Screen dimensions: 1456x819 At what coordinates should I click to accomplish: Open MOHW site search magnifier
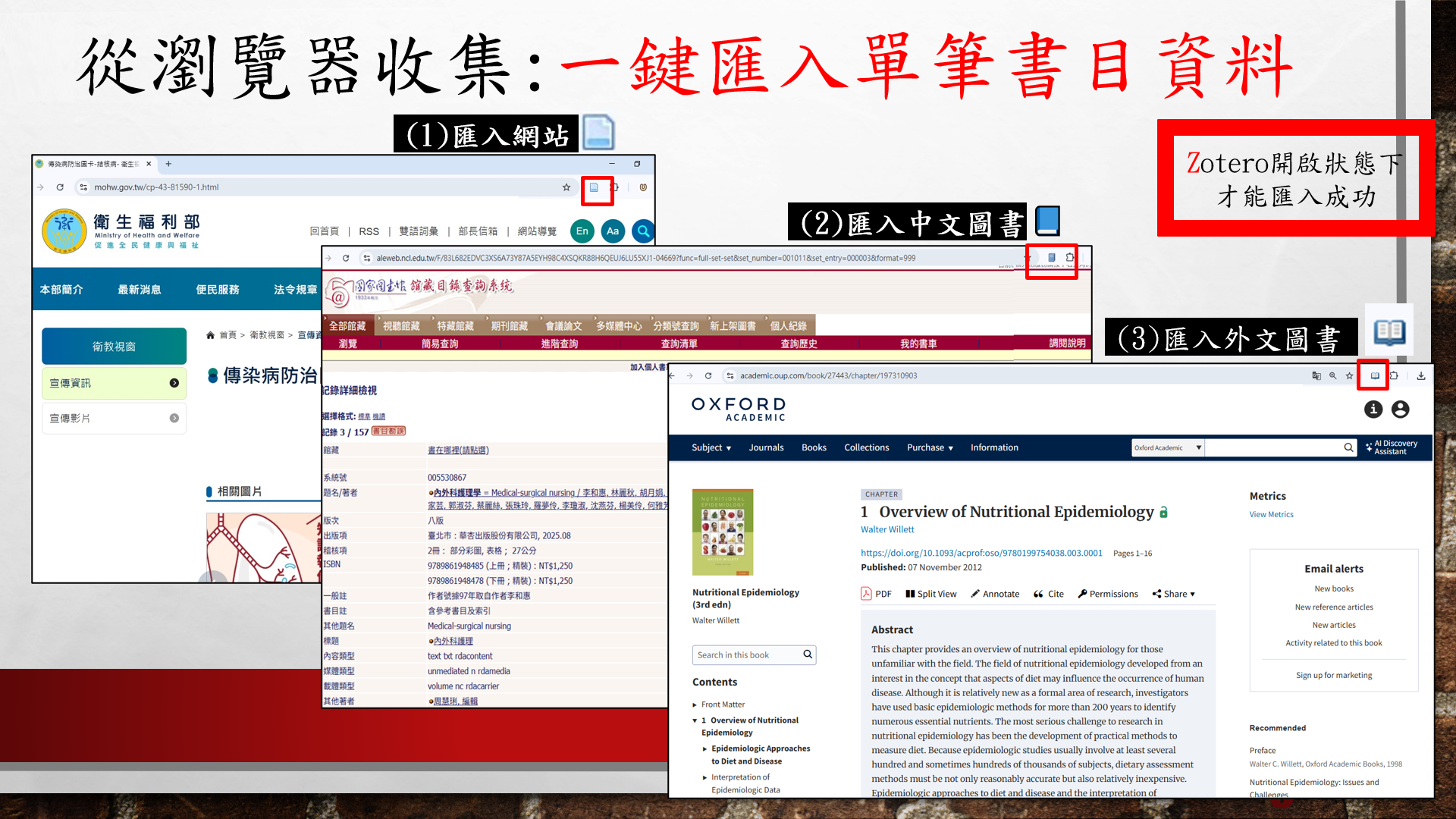643,231
